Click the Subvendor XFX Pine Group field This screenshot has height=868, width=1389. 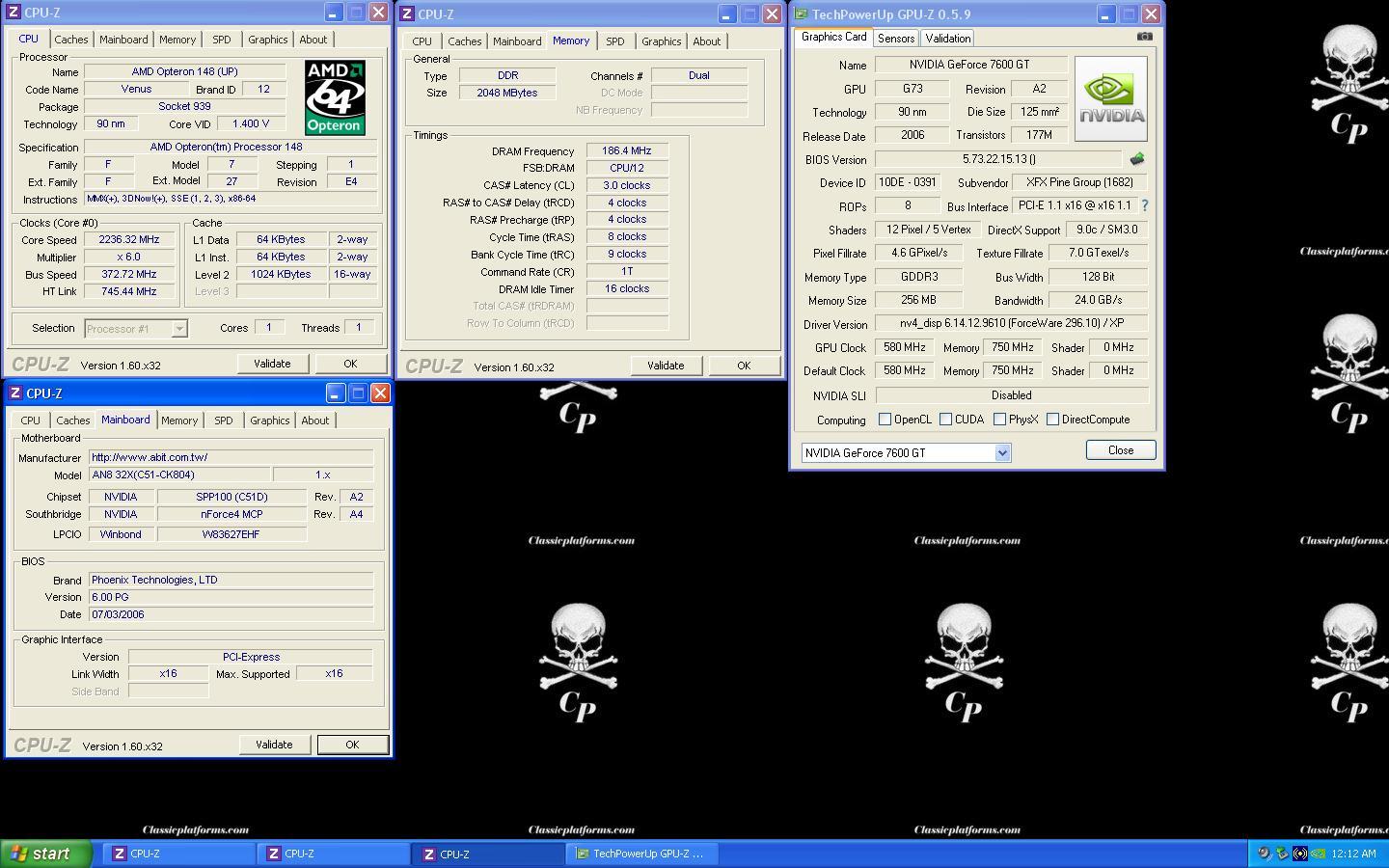pyautogui.click(x=1079, y=182)
